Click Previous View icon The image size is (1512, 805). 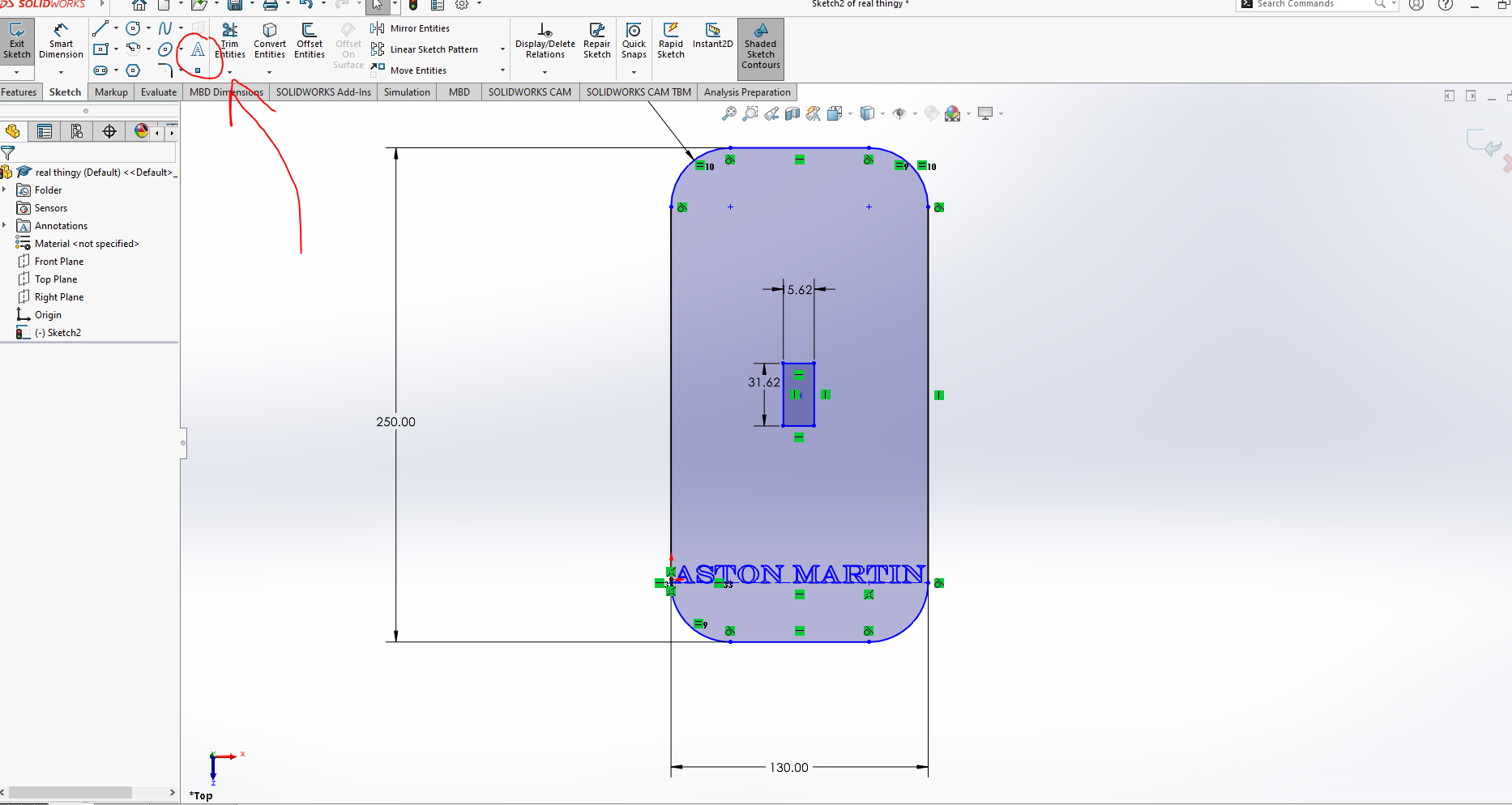click(771, 113)
